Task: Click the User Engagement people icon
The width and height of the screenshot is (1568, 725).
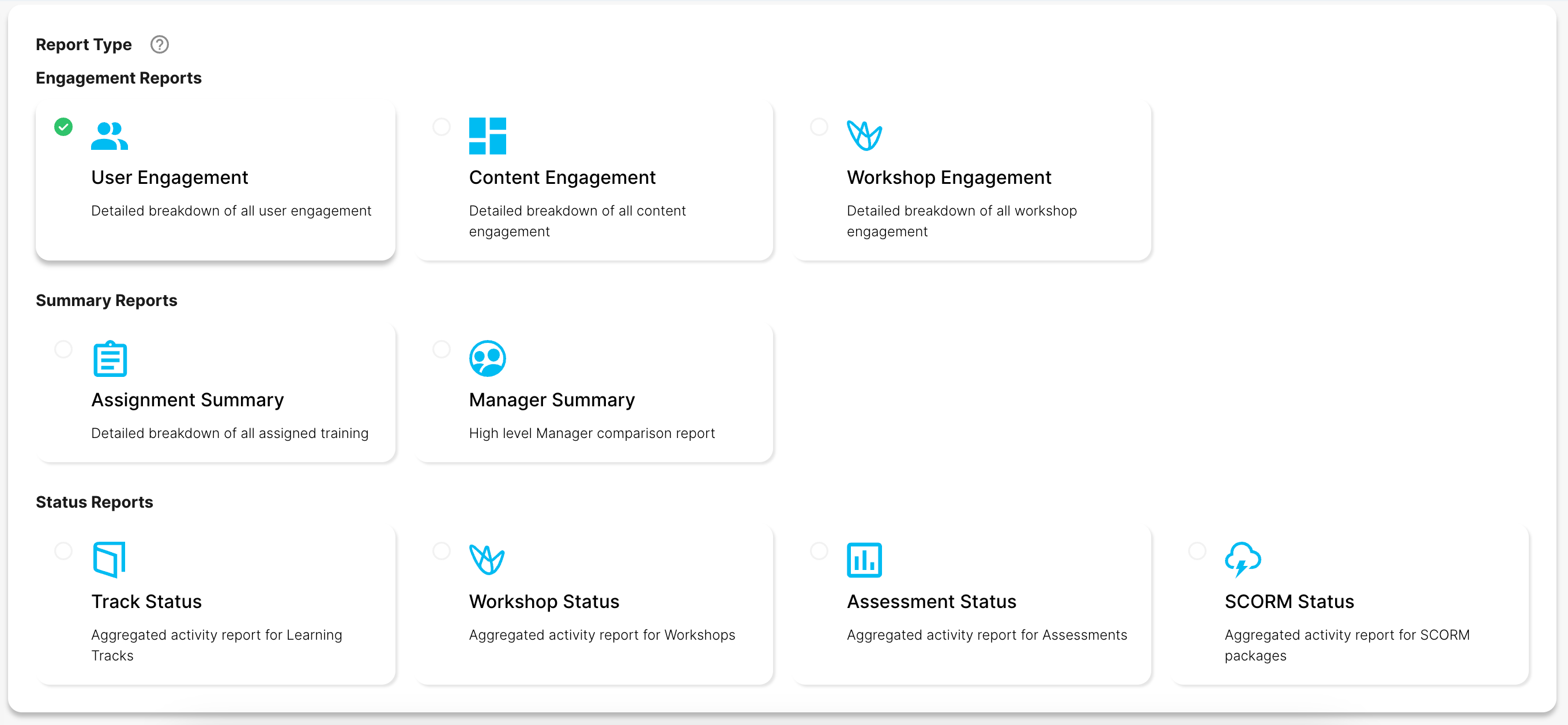Action: 110,136
